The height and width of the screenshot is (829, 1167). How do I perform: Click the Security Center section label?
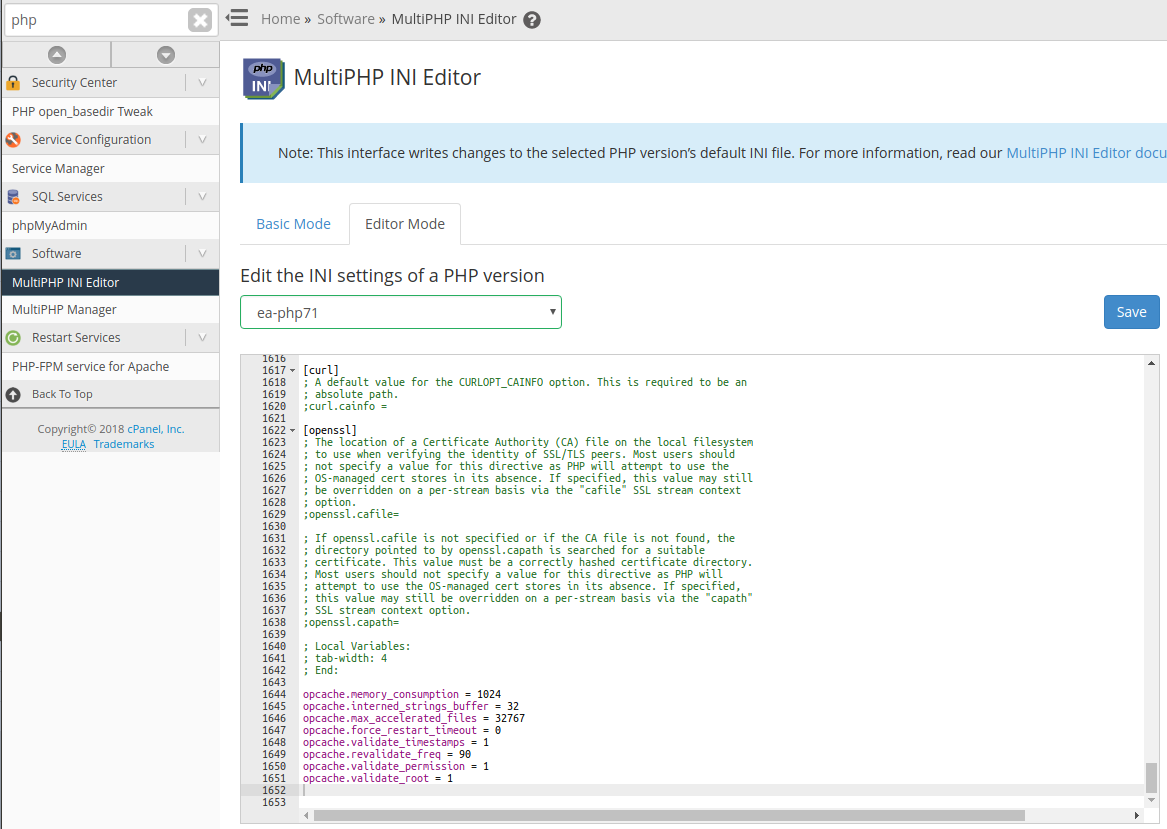click(x=74, y=83)
